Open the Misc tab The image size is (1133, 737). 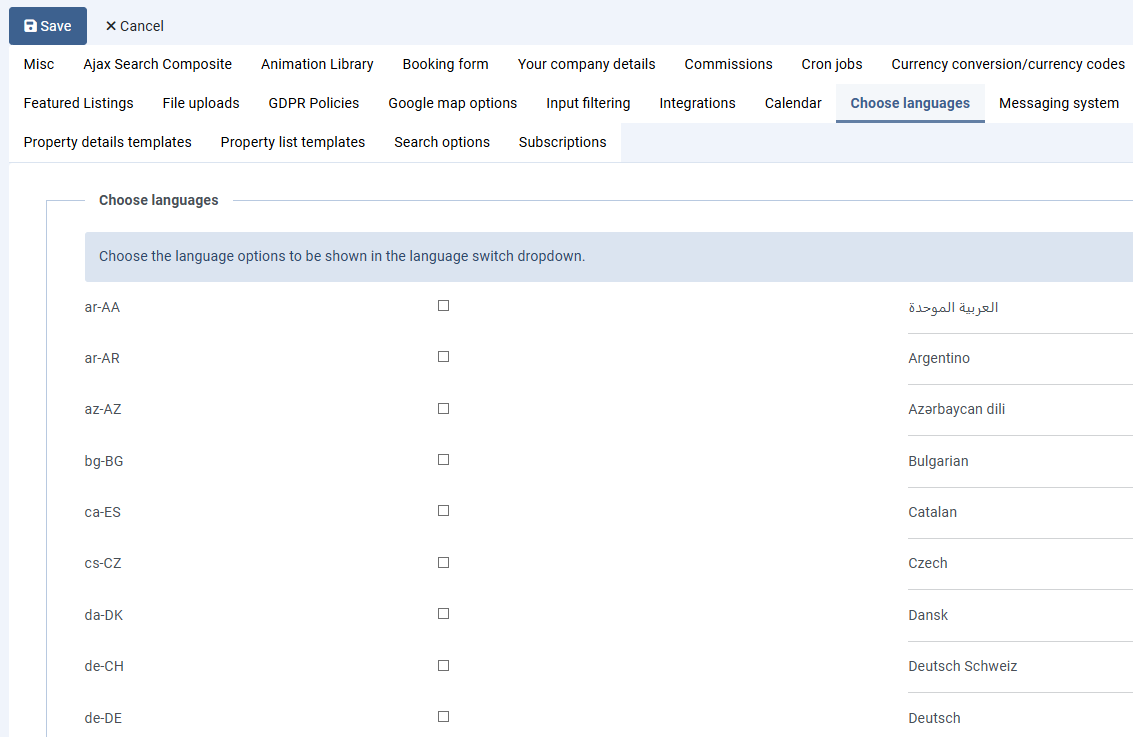39,64
